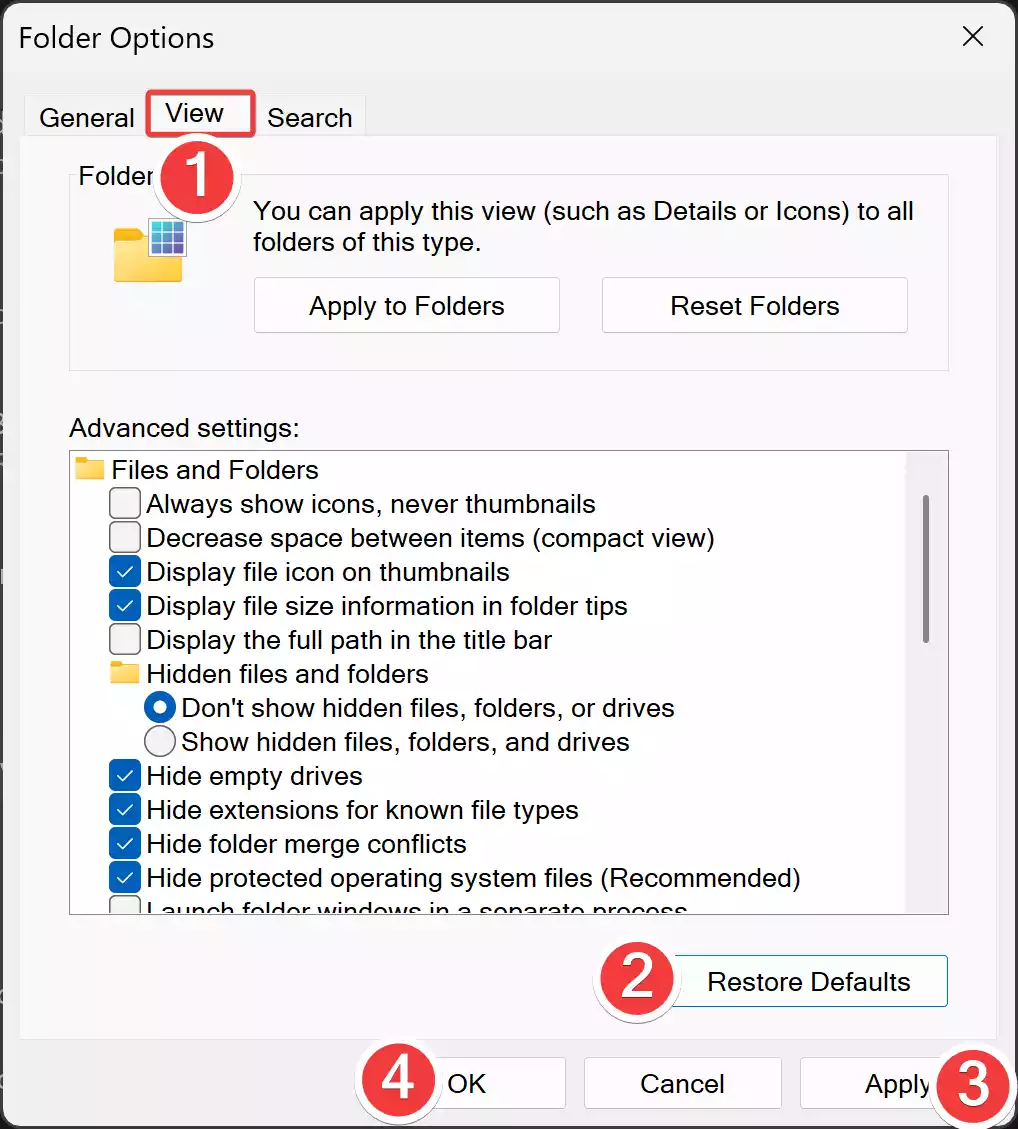The image size is (1018, 1129).
Task: Disable 'Display file size information in folder tips'
Action: point(124,605)
